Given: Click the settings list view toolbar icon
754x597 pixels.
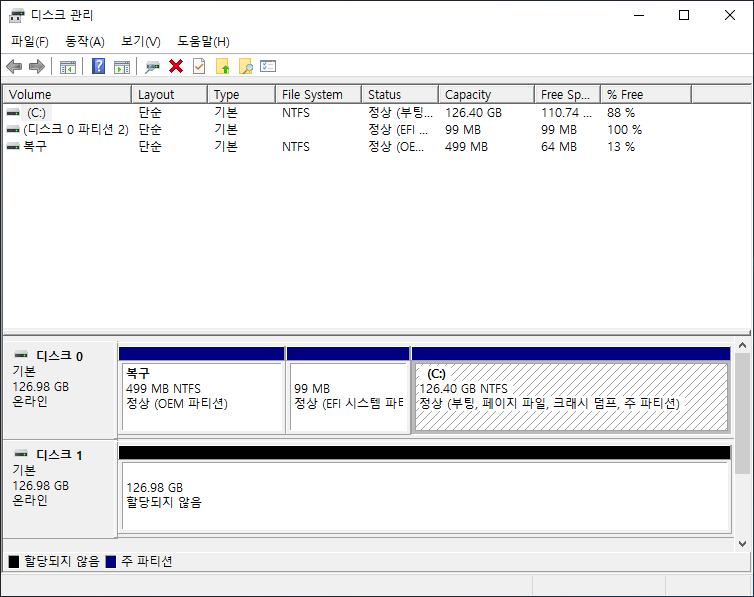Looking at the screenshot, I should click(x=268, y=66).
